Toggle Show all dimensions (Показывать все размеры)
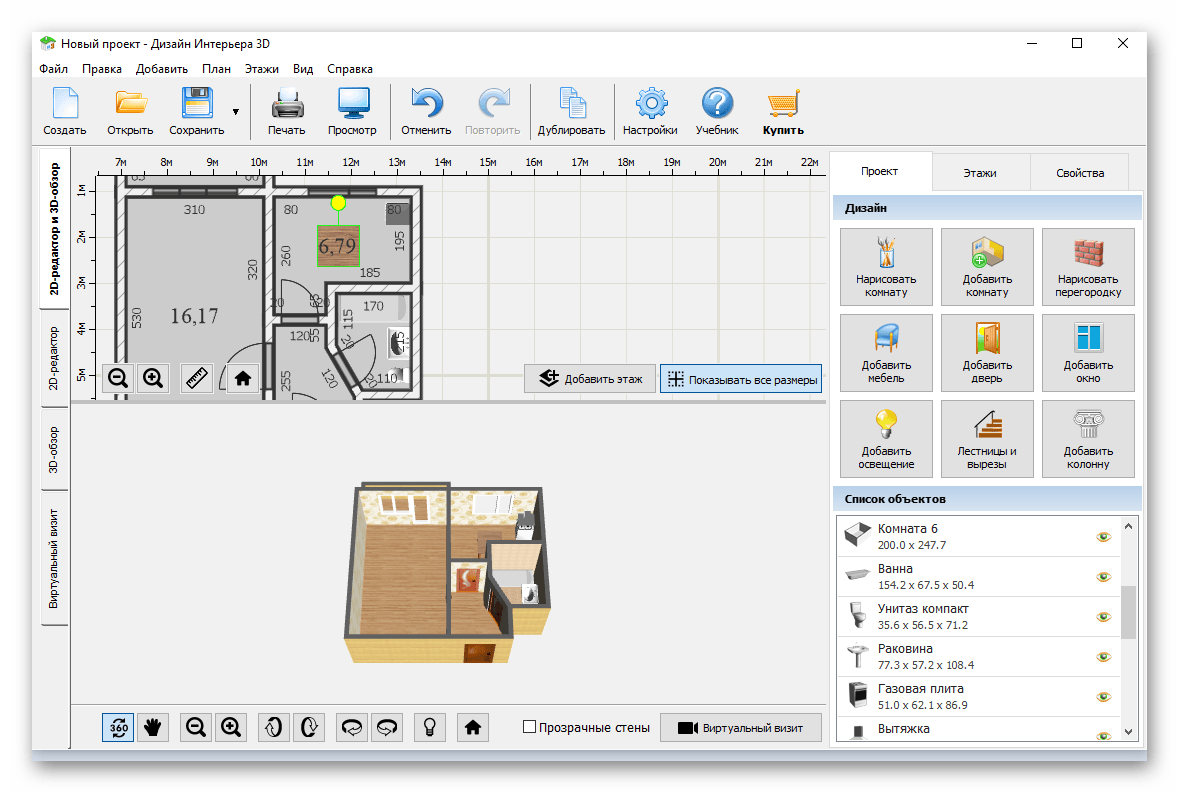 click(741, 379)
